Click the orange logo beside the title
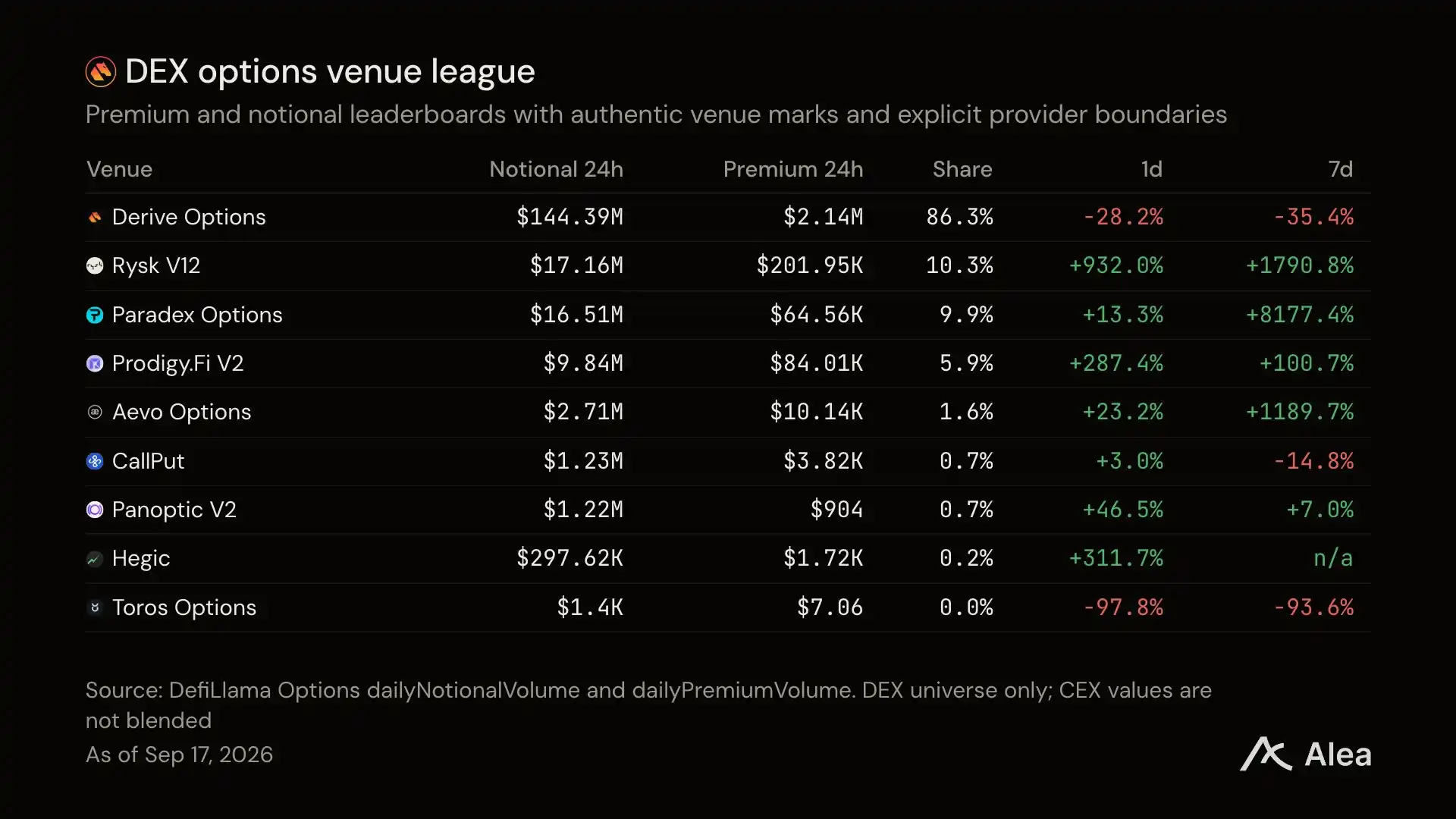The width and height of the screenshot is (1456, 819). (101, 72)
